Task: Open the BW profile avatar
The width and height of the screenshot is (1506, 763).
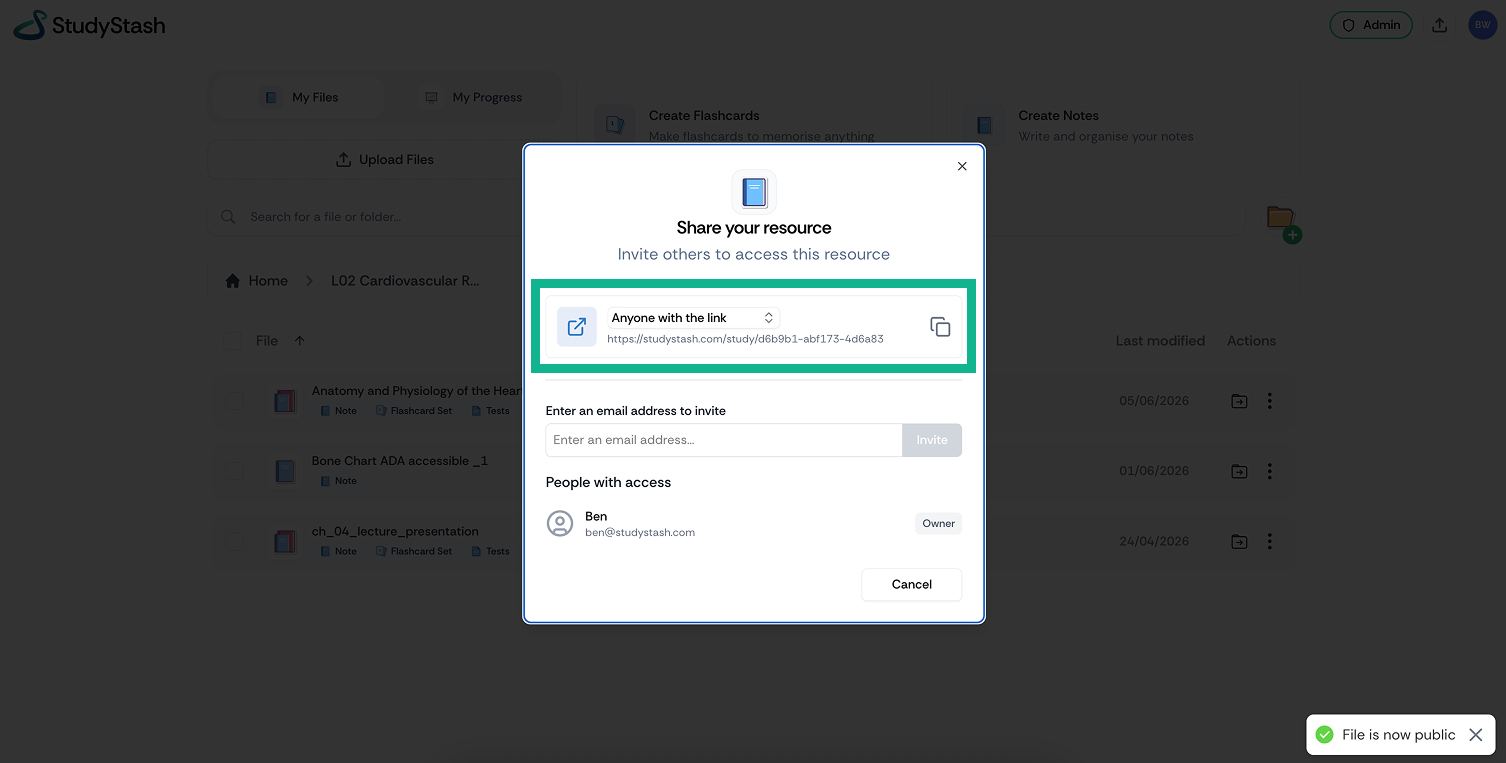Action: tap(1482, 25)
